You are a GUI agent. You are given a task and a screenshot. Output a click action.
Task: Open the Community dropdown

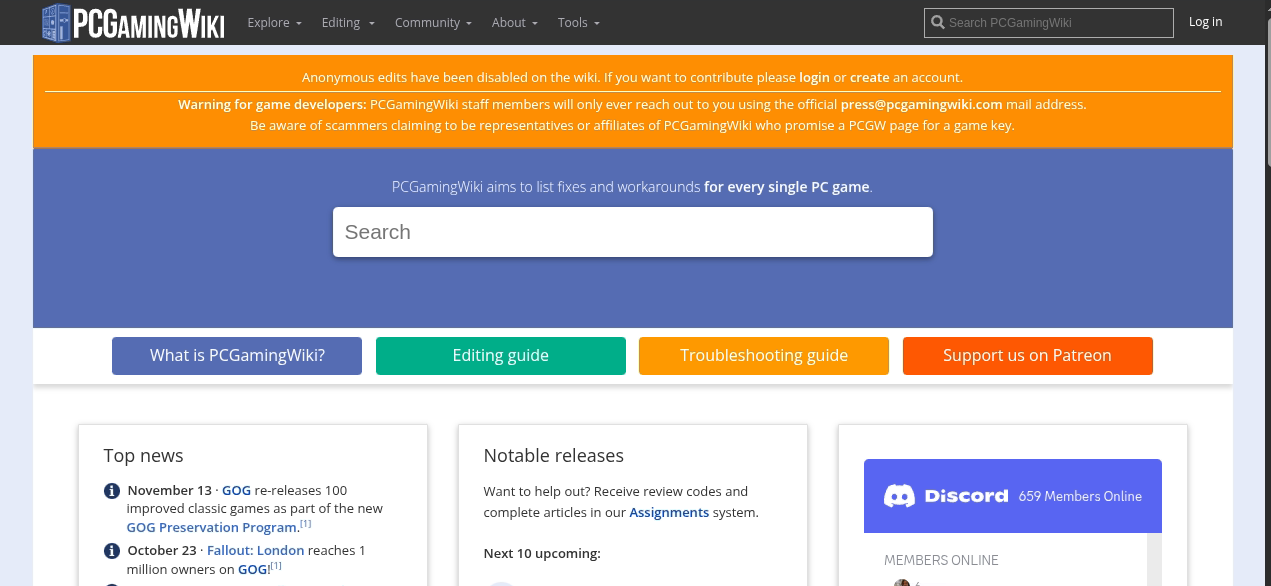(433, 22)
